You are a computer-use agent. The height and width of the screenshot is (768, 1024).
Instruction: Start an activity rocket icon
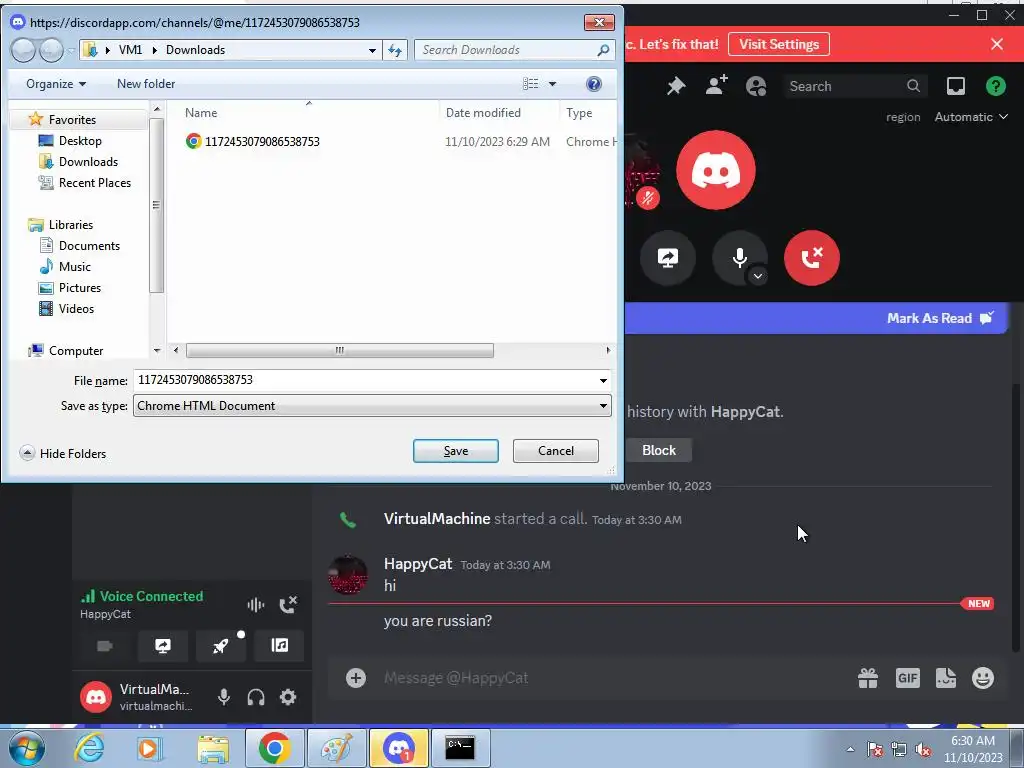(221, 646)
